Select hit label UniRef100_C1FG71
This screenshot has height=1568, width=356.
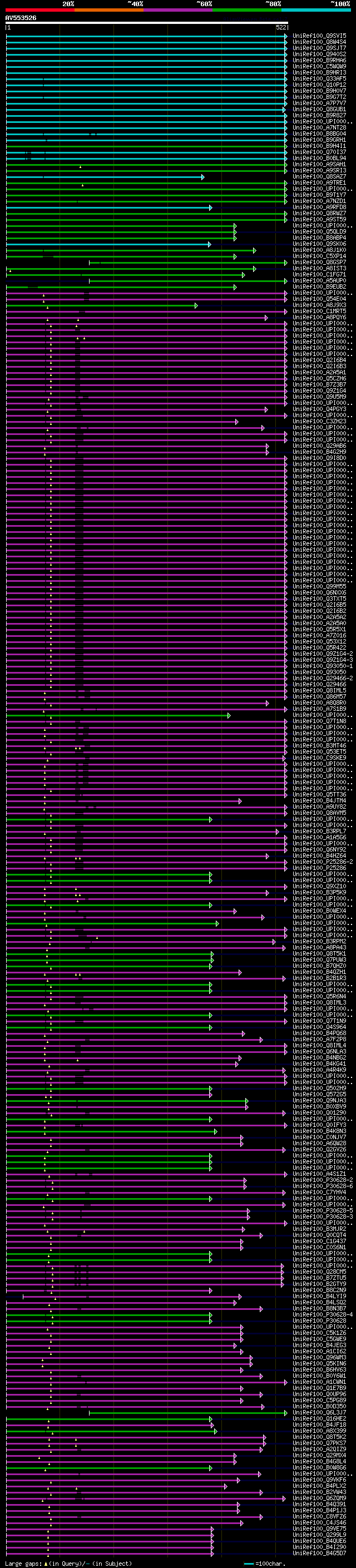tap(319, 275)
